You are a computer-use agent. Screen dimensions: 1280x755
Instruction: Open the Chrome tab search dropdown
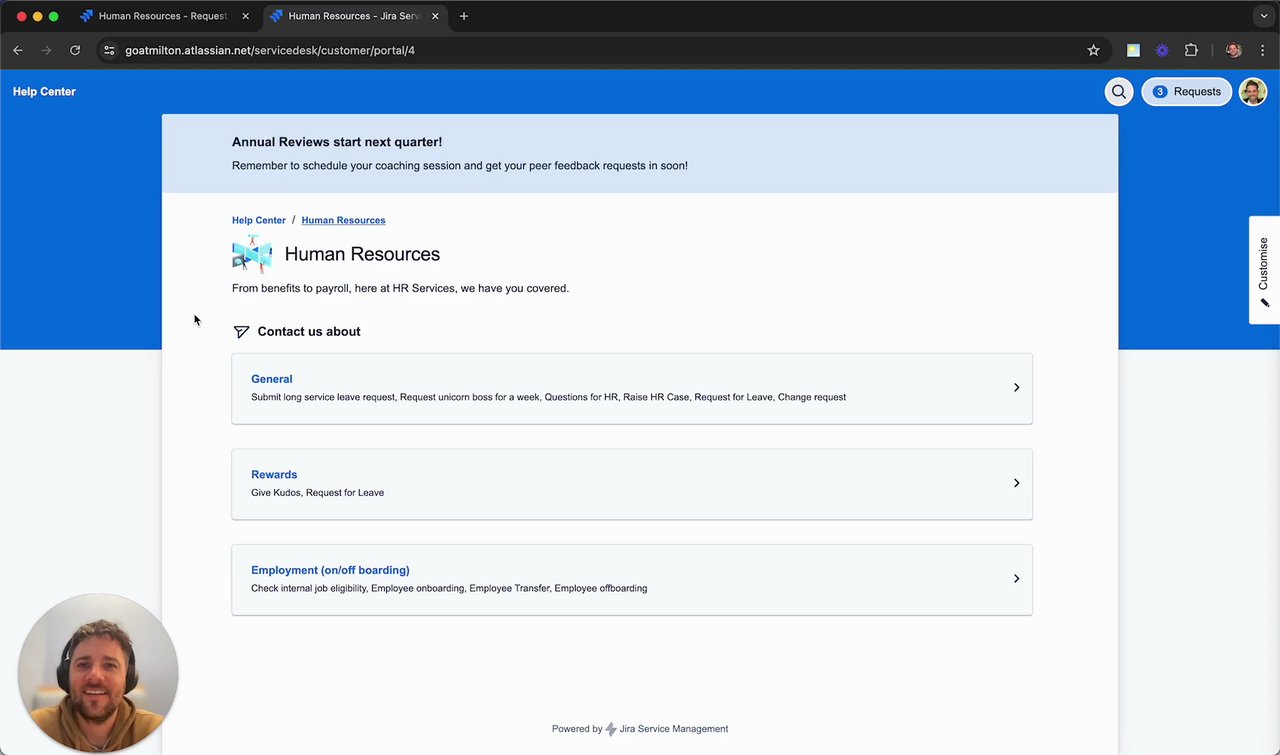pyautogui.click(x=1263, y=16)
